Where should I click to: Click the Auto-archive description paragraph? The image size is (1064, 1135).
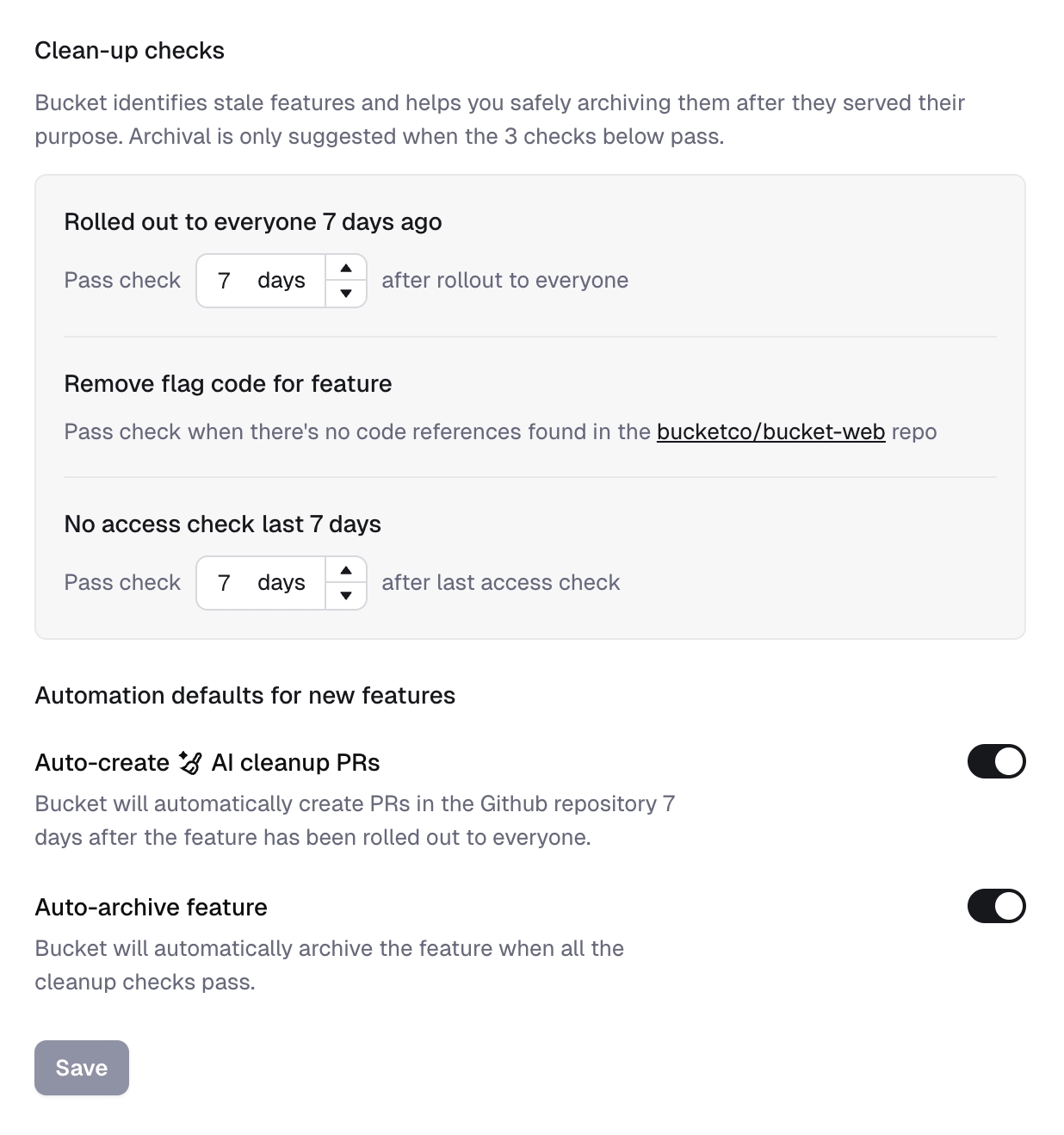click(329, 965)
